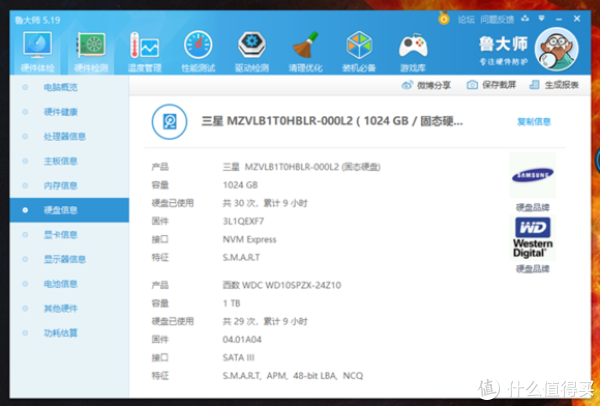
Task: Click the Western Digital brand logo
Action: [x=533, y=238]
